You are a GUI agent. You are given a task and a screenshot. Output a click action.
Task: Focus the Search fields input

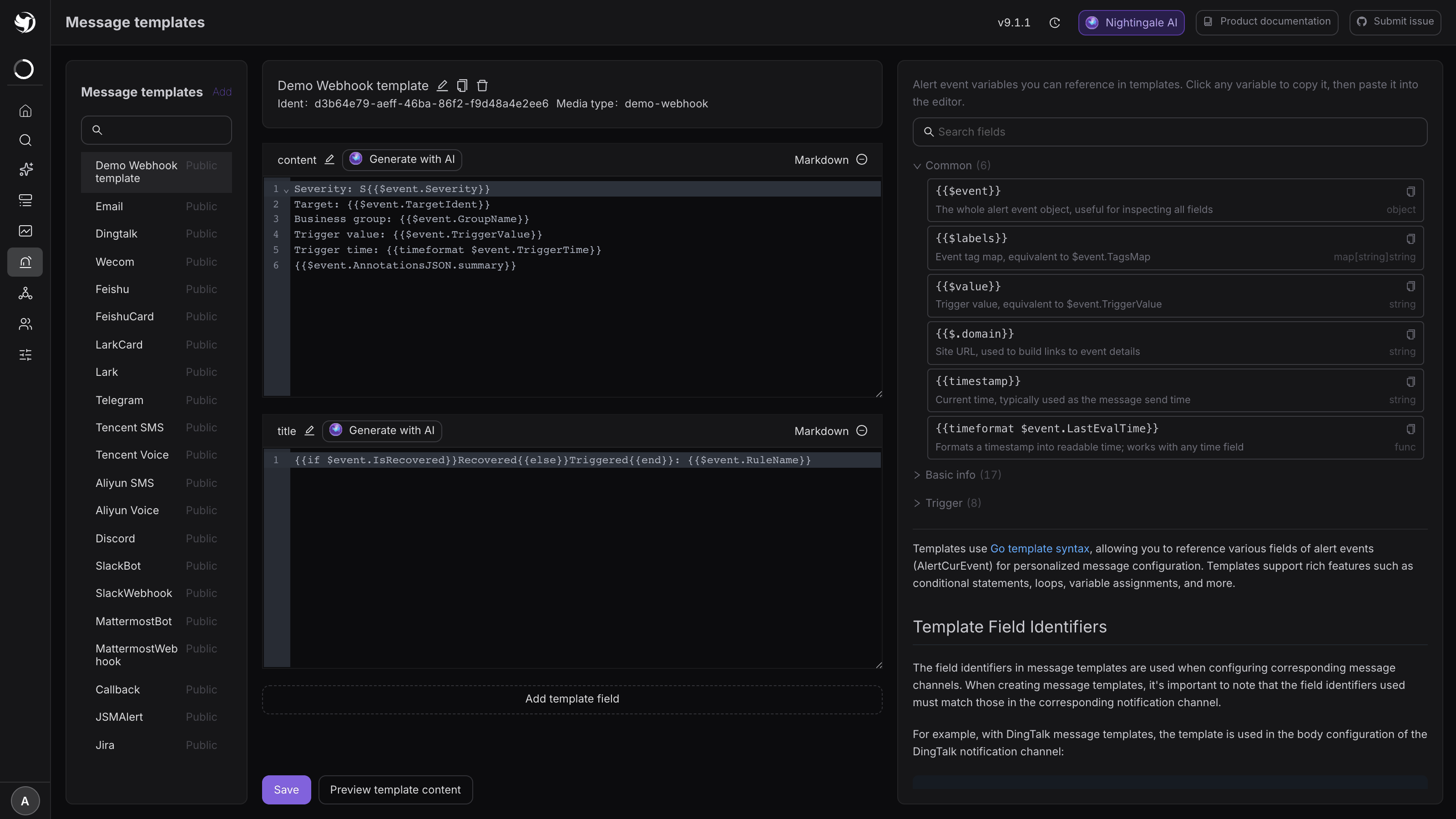pyautogui.click(x=1169, y=132)
